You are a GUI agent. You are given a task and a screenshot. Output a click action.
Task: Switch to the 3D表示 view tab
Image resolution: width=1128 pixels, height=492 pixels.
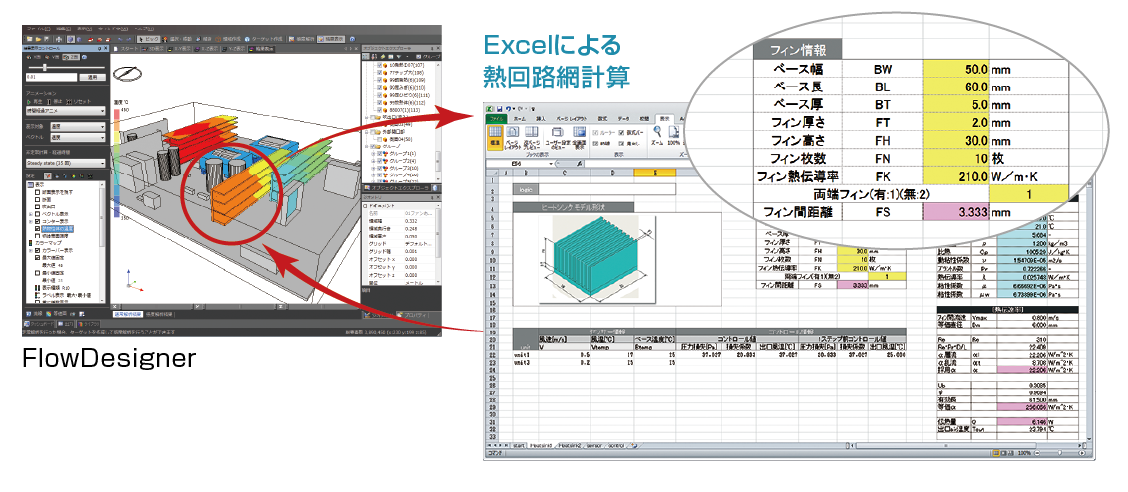[153, 49]
